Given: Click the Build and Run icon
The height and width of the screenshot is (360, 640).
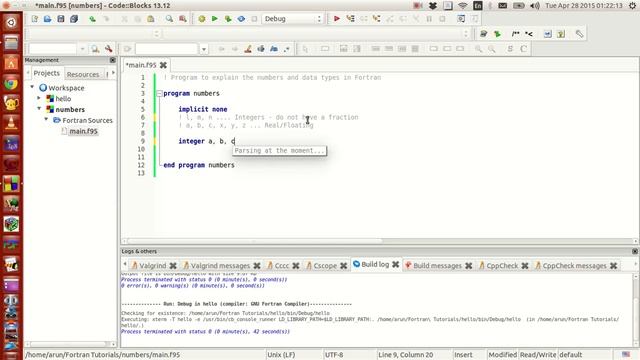Looking at the screenshot, I should [228, 19].
